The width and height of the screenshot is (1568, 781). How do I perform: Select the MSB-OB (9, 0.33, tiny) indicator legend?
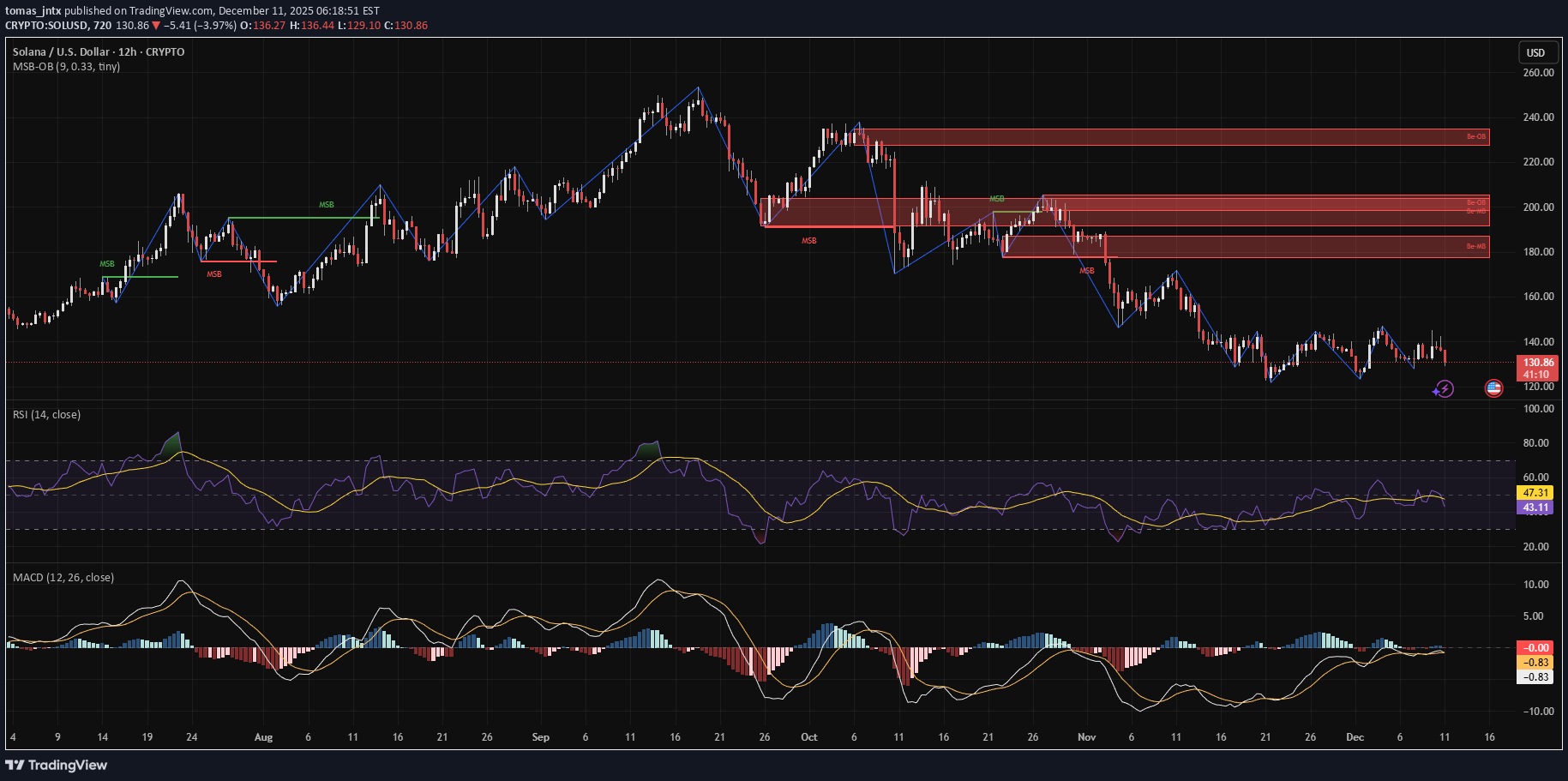click(66, 67)
